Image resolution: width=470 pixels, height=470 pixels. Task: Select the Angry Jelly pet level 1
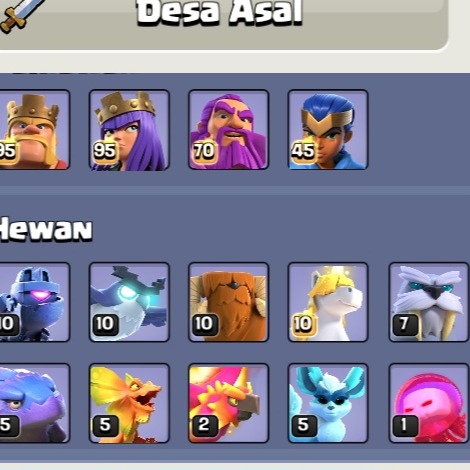click(429, 403)
